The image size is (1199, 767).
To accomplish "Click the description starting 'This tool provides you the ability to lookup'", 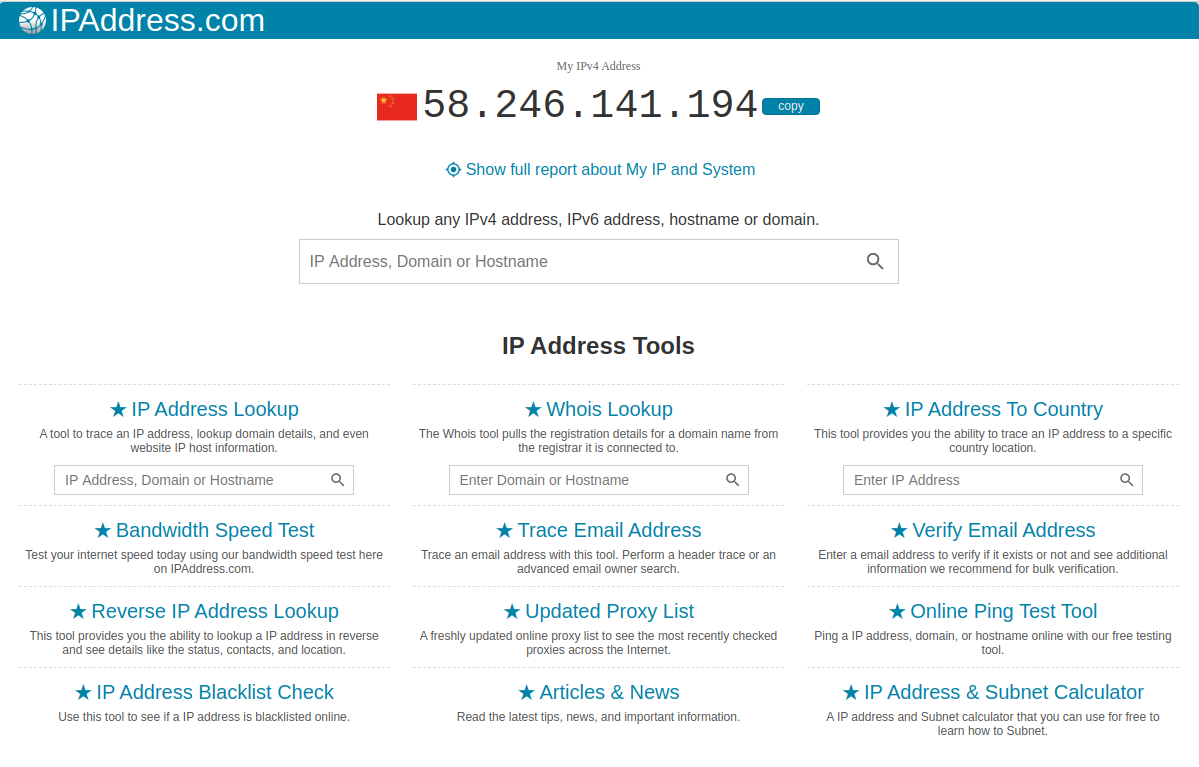I will pyautogui.click(x=204, y=643).
